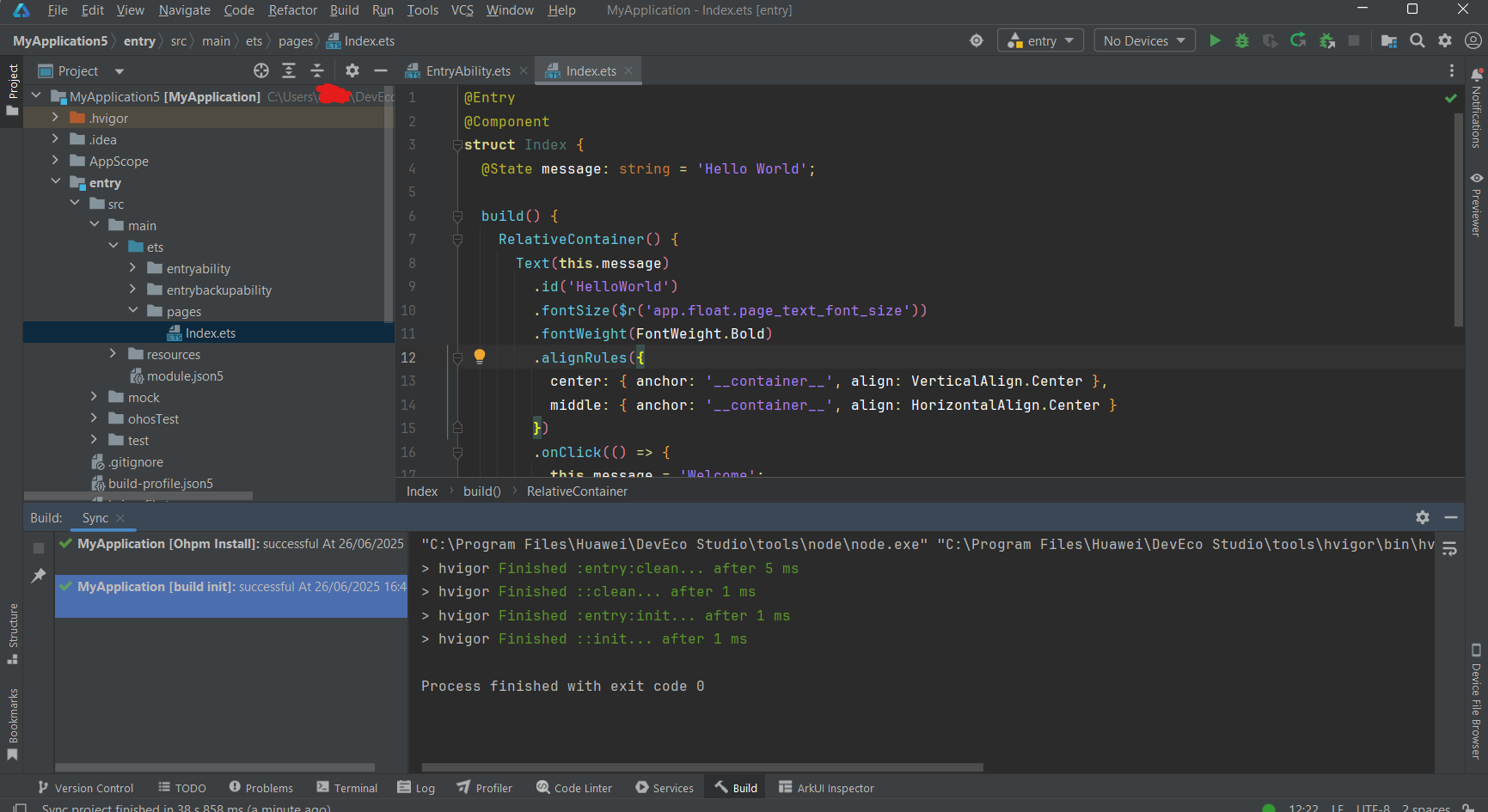
Task: Select module.json5 file in project tree
Action: click(185, 375)
